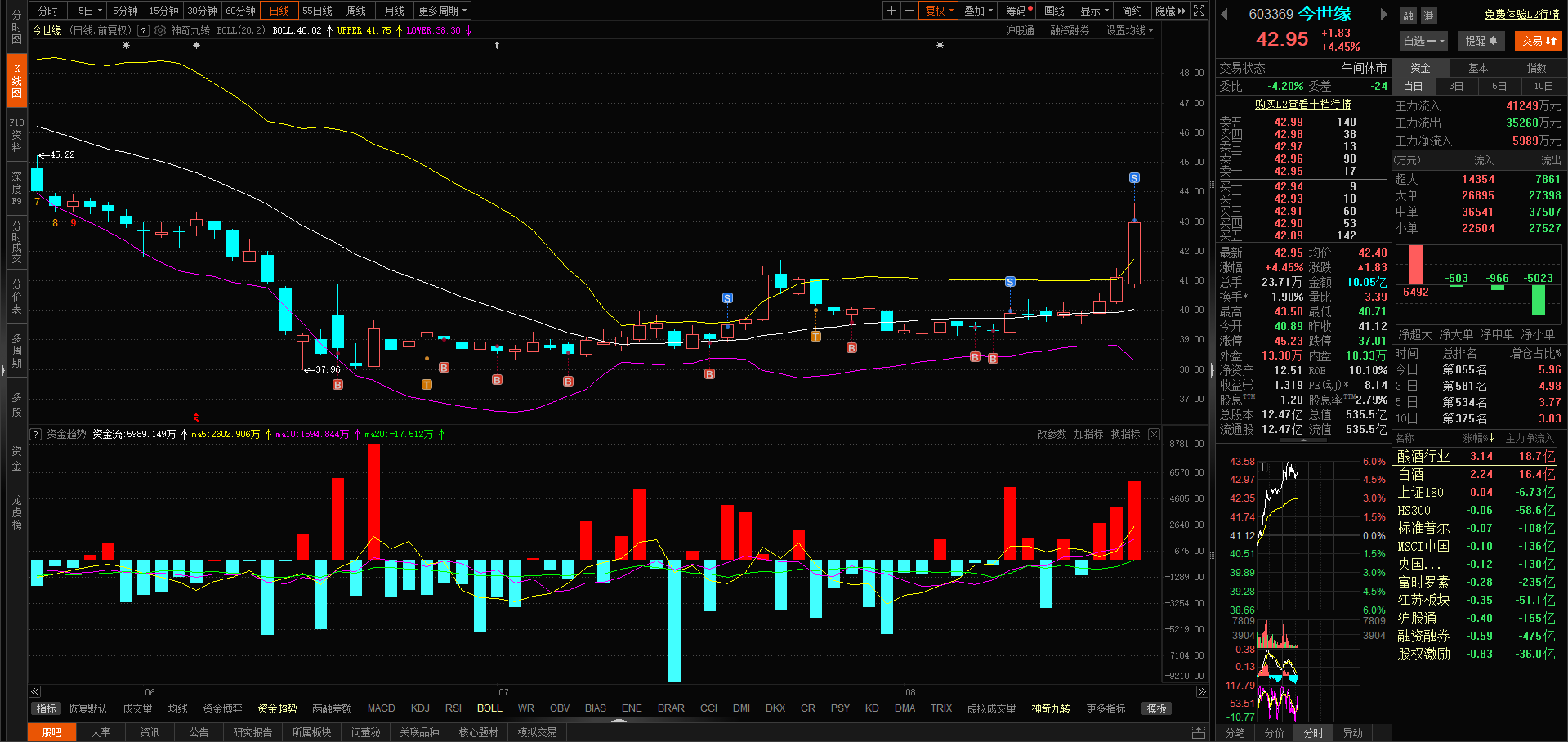Select 3日 fund flow period
Viewport: 1568px width, 742px height.
(x=1456, y=86)
